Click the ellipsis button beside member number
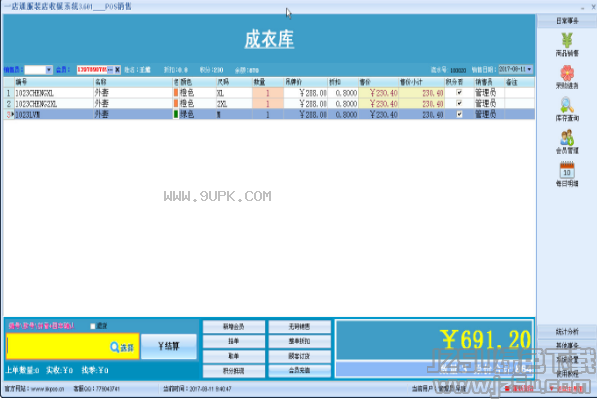The height and width of the screenshot is (399, 597). tap(110, 70)
